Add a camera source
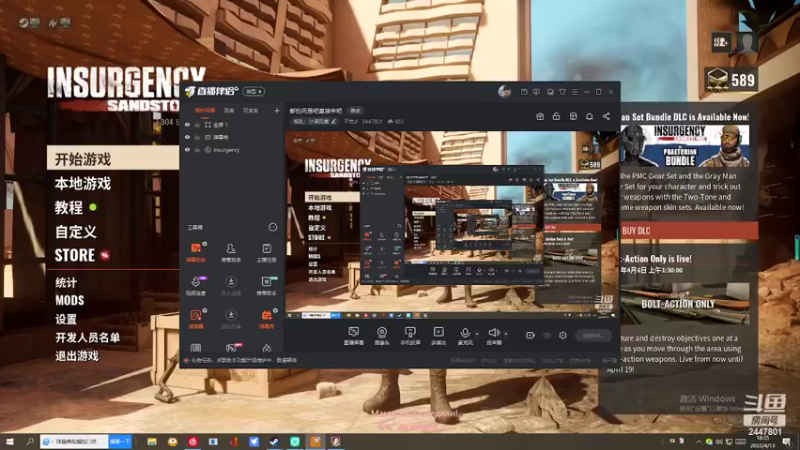Viewport: 800px width, 450px height. pos(382,336)
